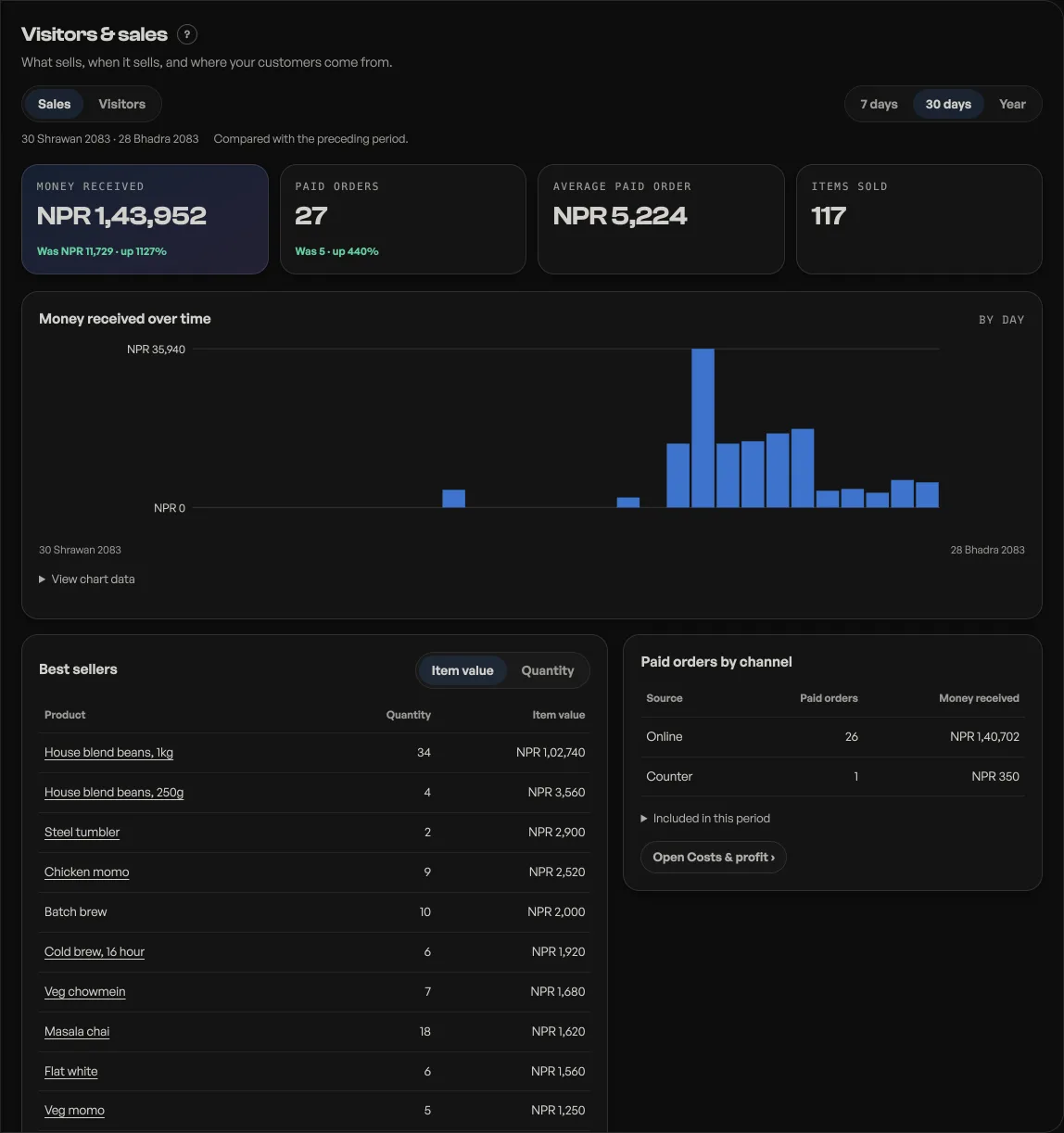Click the tallest bar in the chart
Screen dimensions: 1064x1133
tap(703, 428)
